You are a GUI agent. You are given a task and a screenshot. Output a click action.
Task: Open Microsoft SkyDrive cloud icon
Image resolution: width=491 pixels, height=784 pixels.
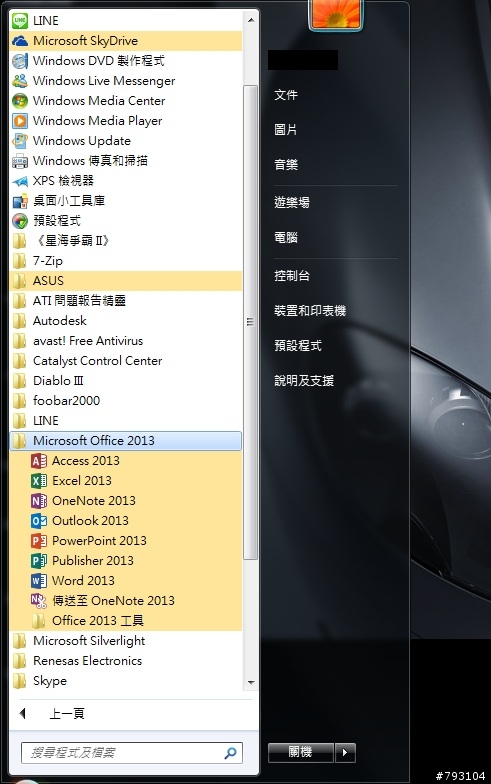coord(20,40)
